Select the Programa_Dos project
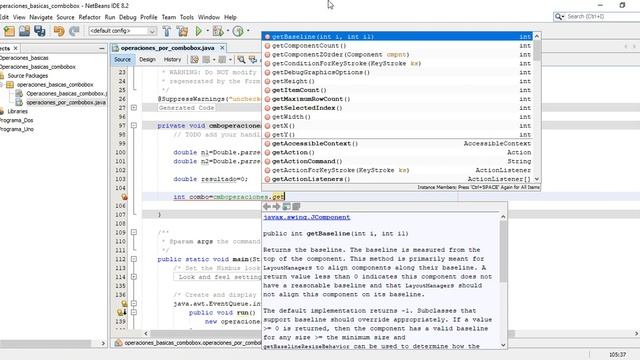Screen dimensions: 640x360 (x=16, y=120)
